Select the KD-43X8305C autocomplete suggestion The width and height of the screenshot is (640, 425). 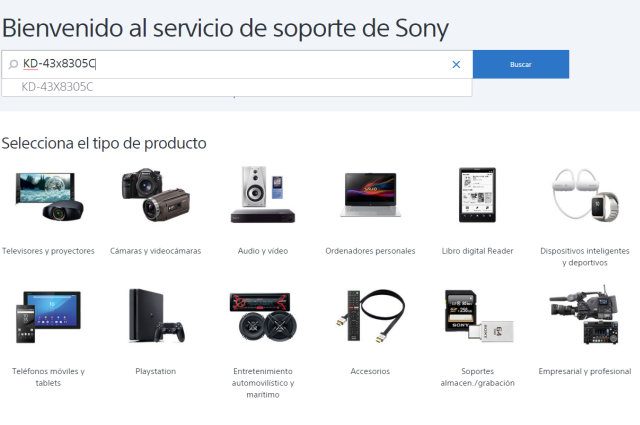[237, 87]
